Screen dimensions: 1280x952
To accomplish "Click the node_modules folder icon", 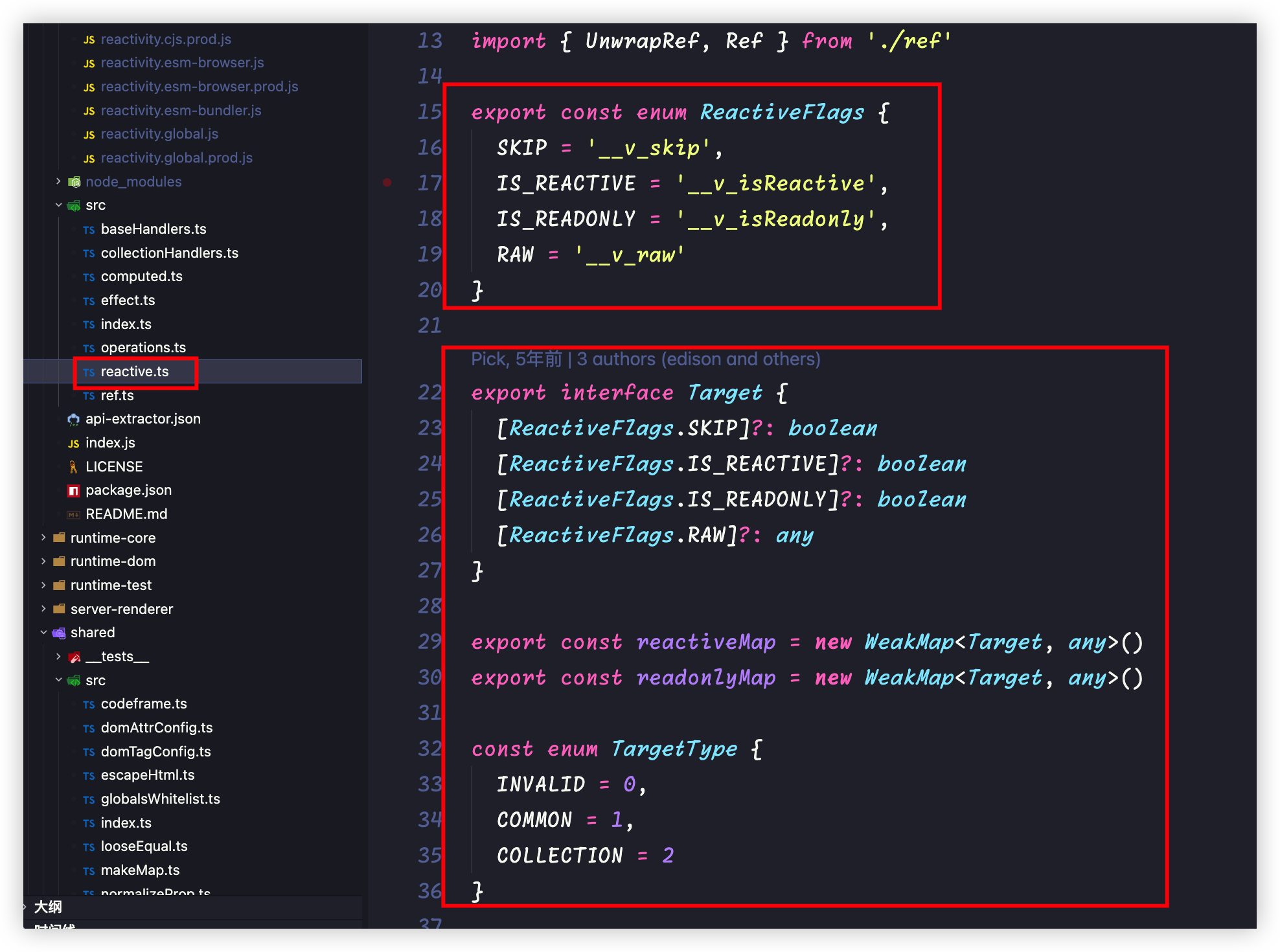I will point(74,182).
